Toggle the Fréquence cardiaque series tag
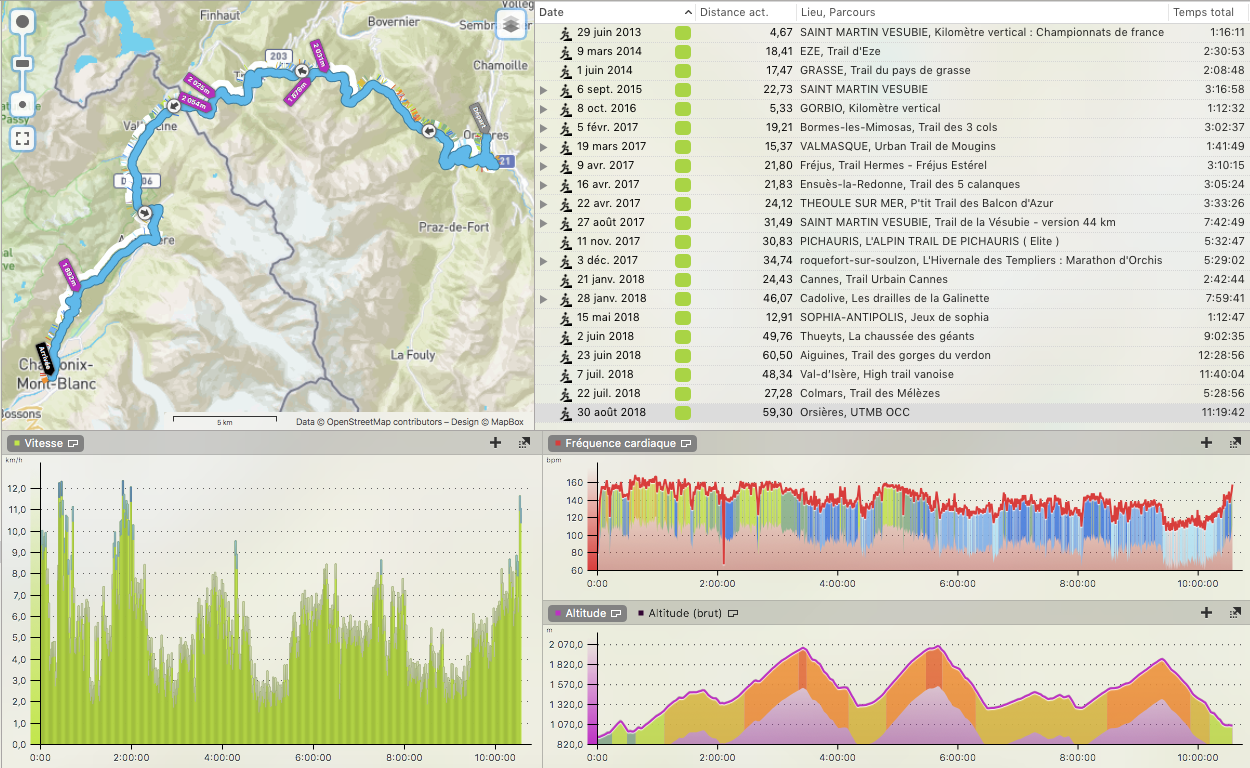 click(622, 443)
